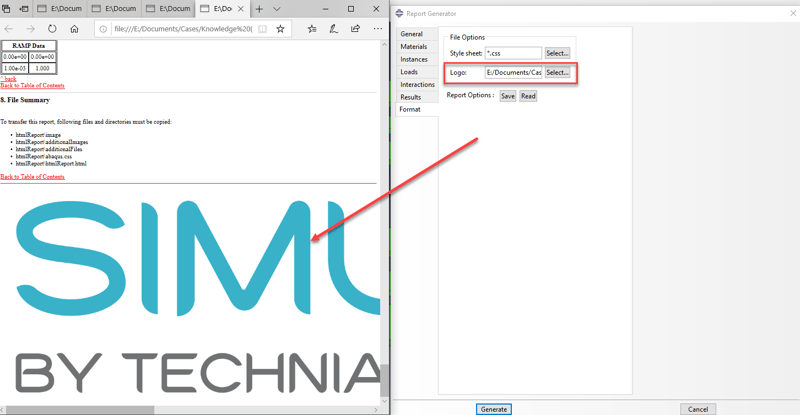Open a new browser tab
Image resolution: width=800 pixels, height=415 pixels.
(x=259, y=9)
